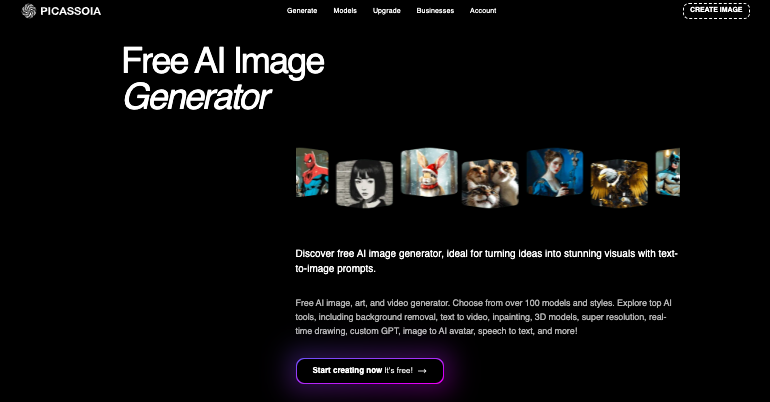Select the Batman image thumbnail
The image size is (770, 402).
(x=668, y=173)
